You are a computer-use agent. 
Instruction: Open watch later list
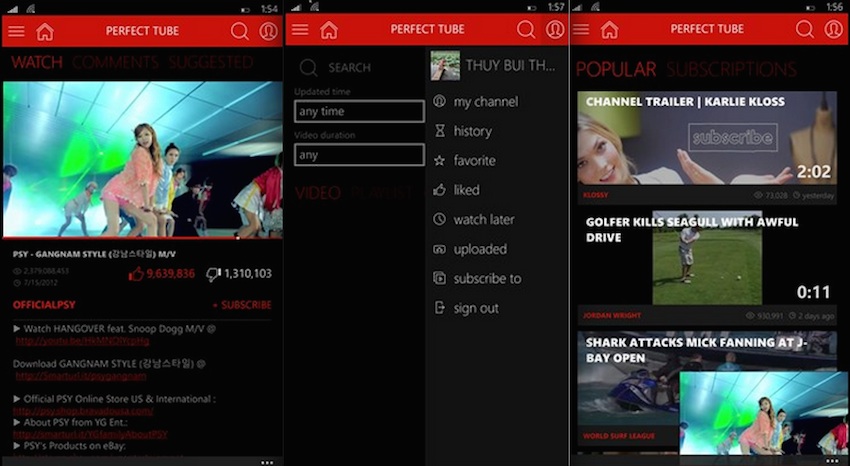click(x=484, y=219)
